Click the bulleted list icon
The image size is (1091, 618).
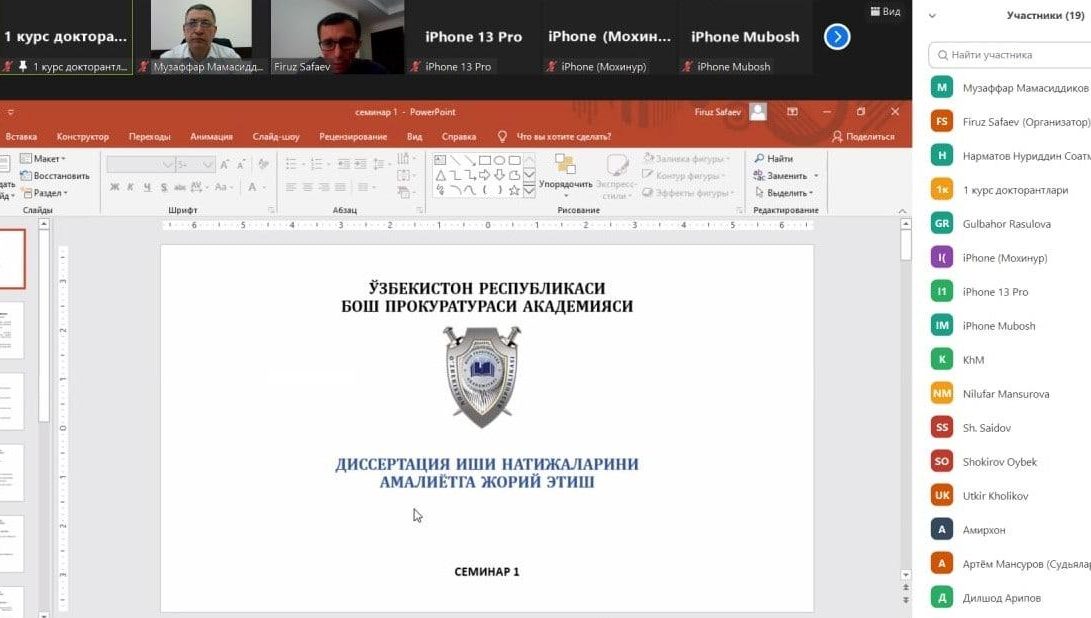pos(292,164)
